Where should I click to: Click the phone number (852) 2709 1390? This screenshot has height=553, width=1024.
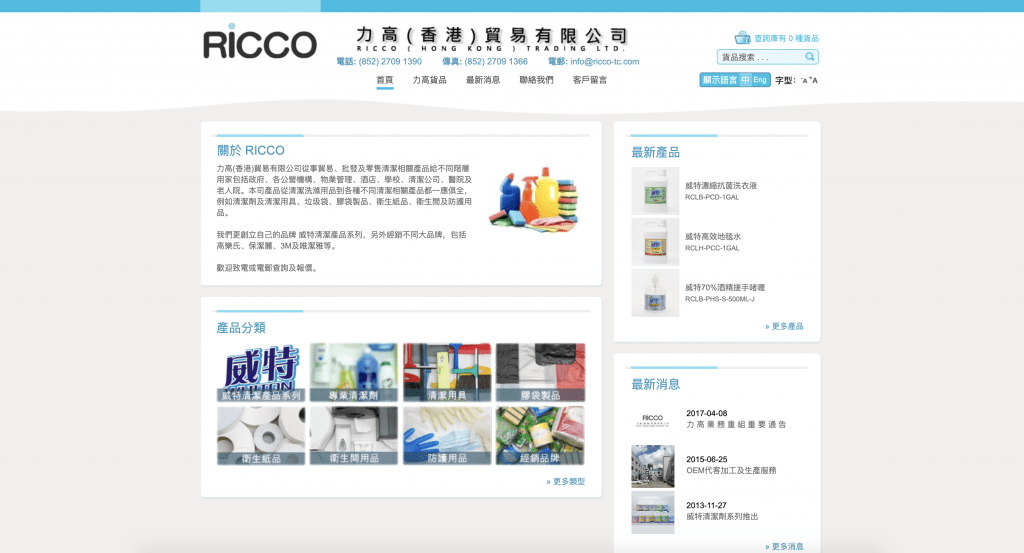pos(390,61)
